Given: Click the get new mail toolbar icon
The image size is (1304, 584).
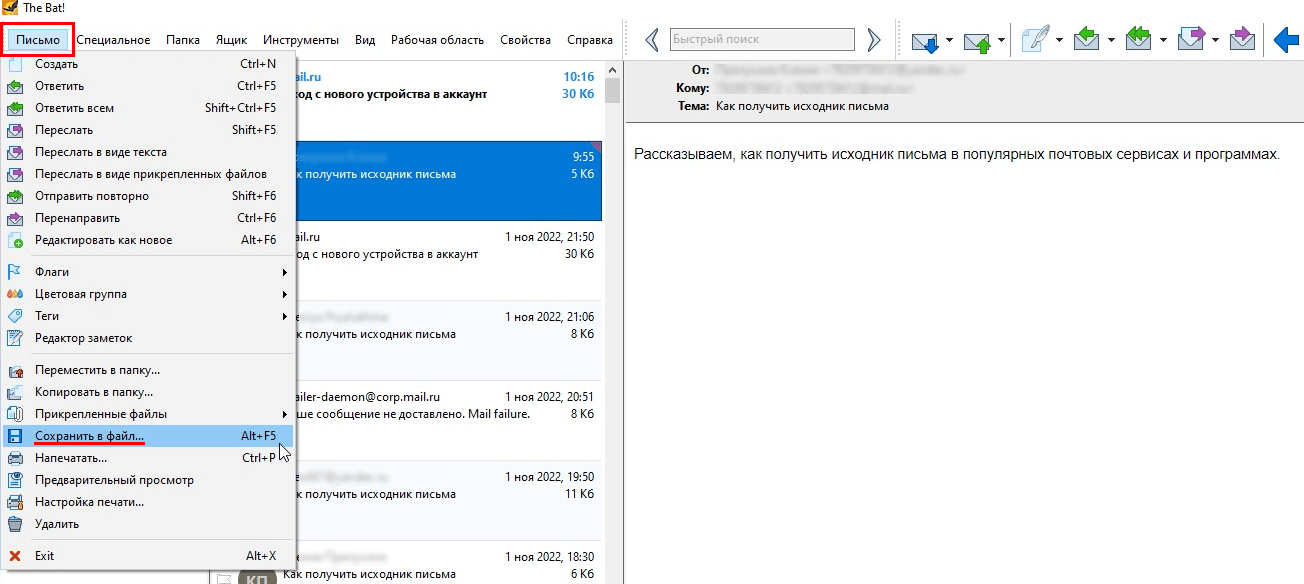Looking at the screenshot, I should (x=924, y=41).
